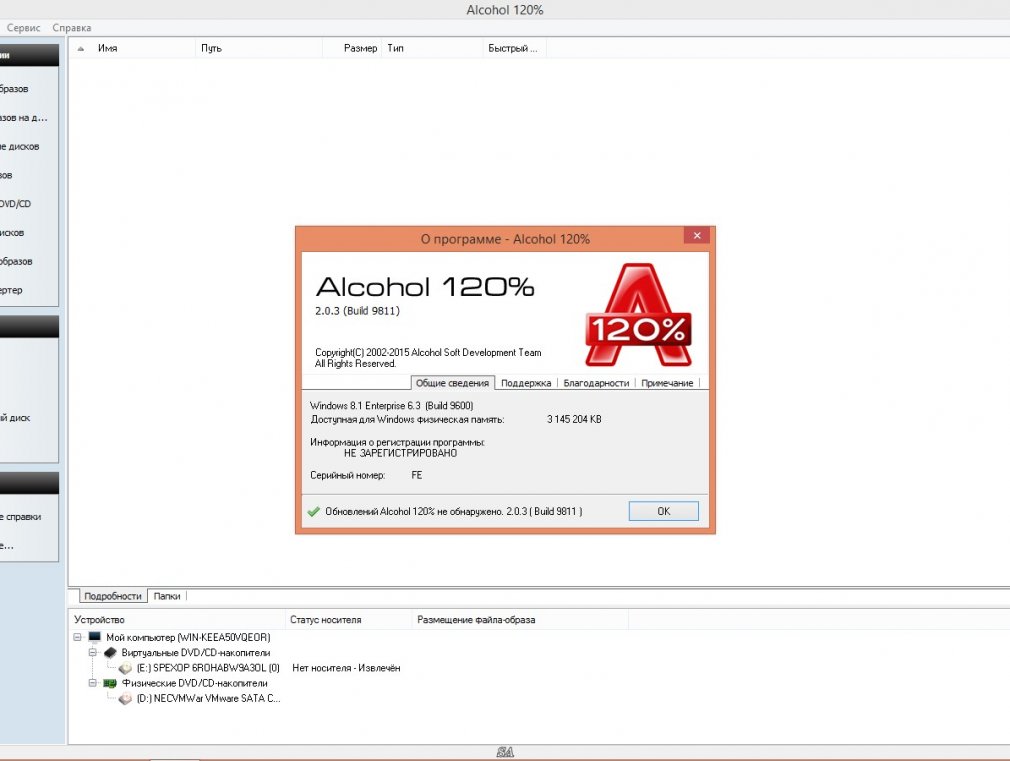The width and height of the screenshot is (1010, 761).
Task: Open the 'Благодарности' tab
Action: (596, 383)
